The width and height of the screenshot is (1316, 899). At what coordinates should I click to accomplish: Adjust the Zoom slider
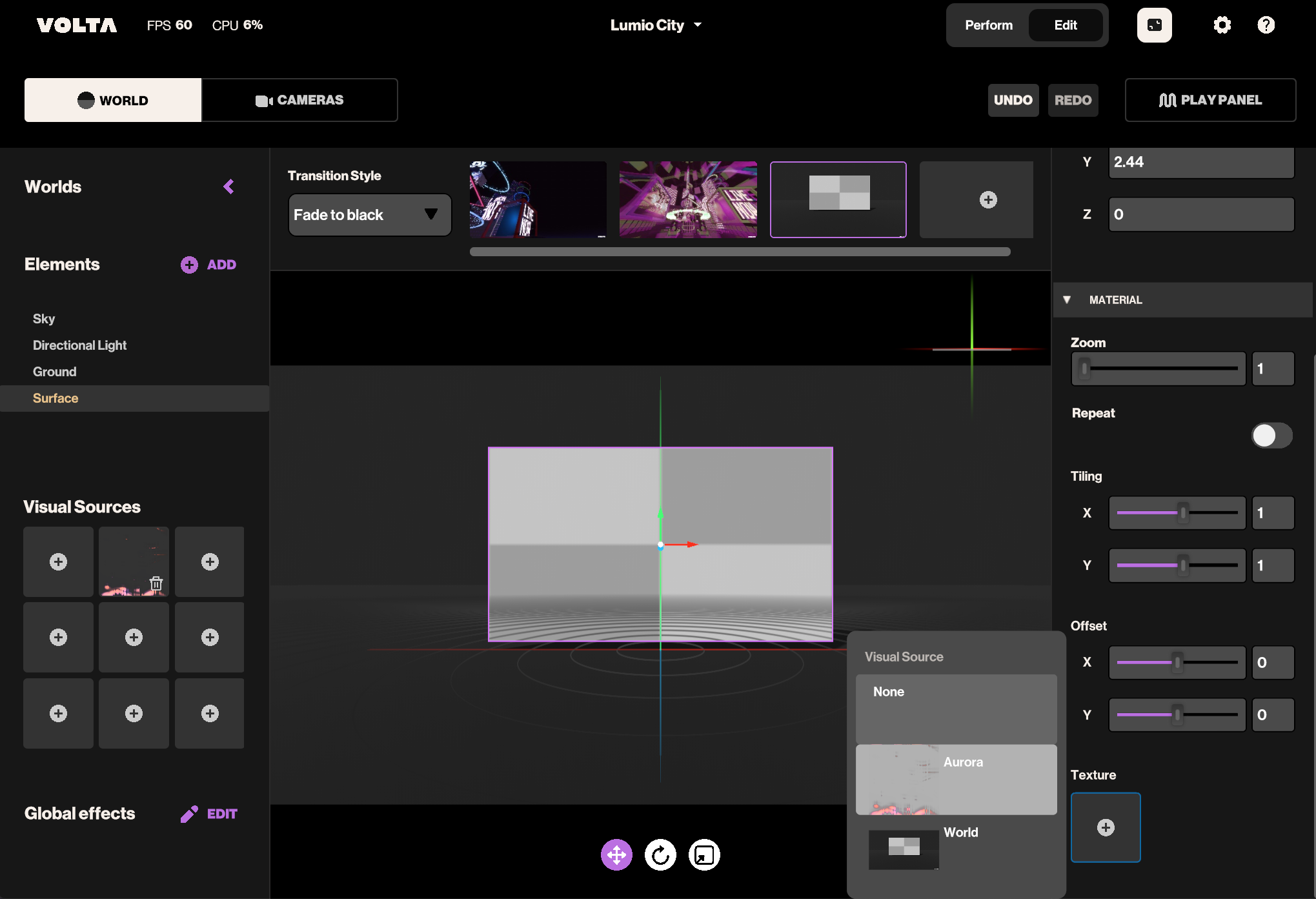[x=1159, y=369]
